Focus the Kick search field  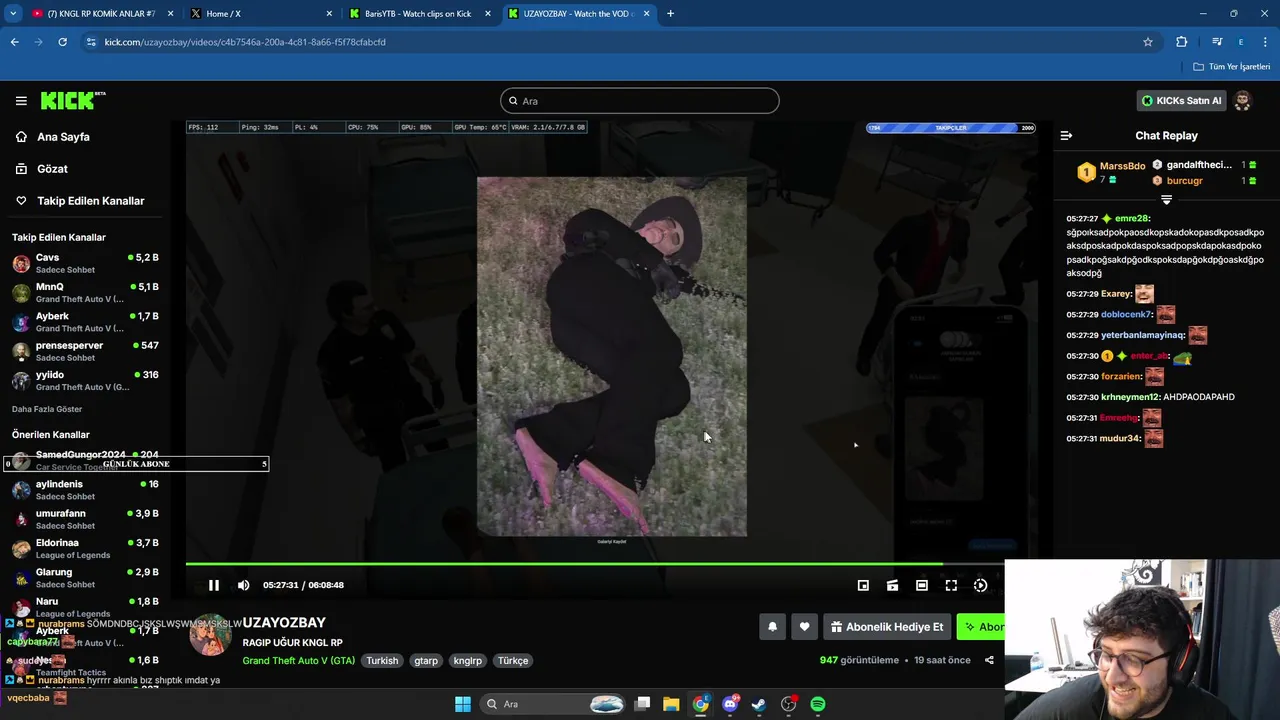click(640, 101)
